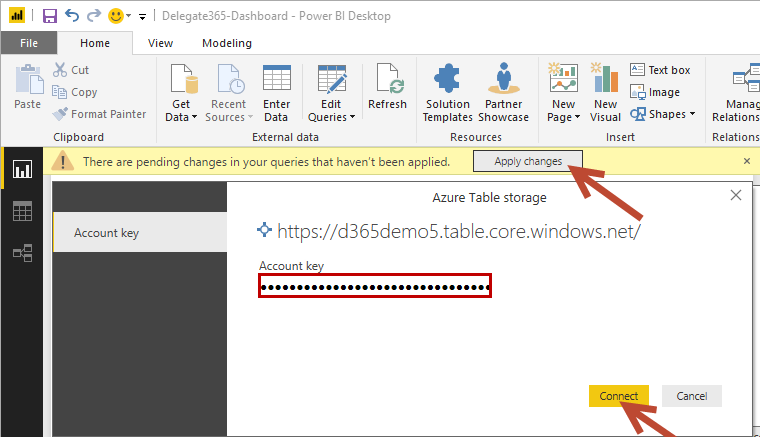760x437 pixels.
Task: Switch to the Modeling ribbon tab
Action: pos(227,43)
